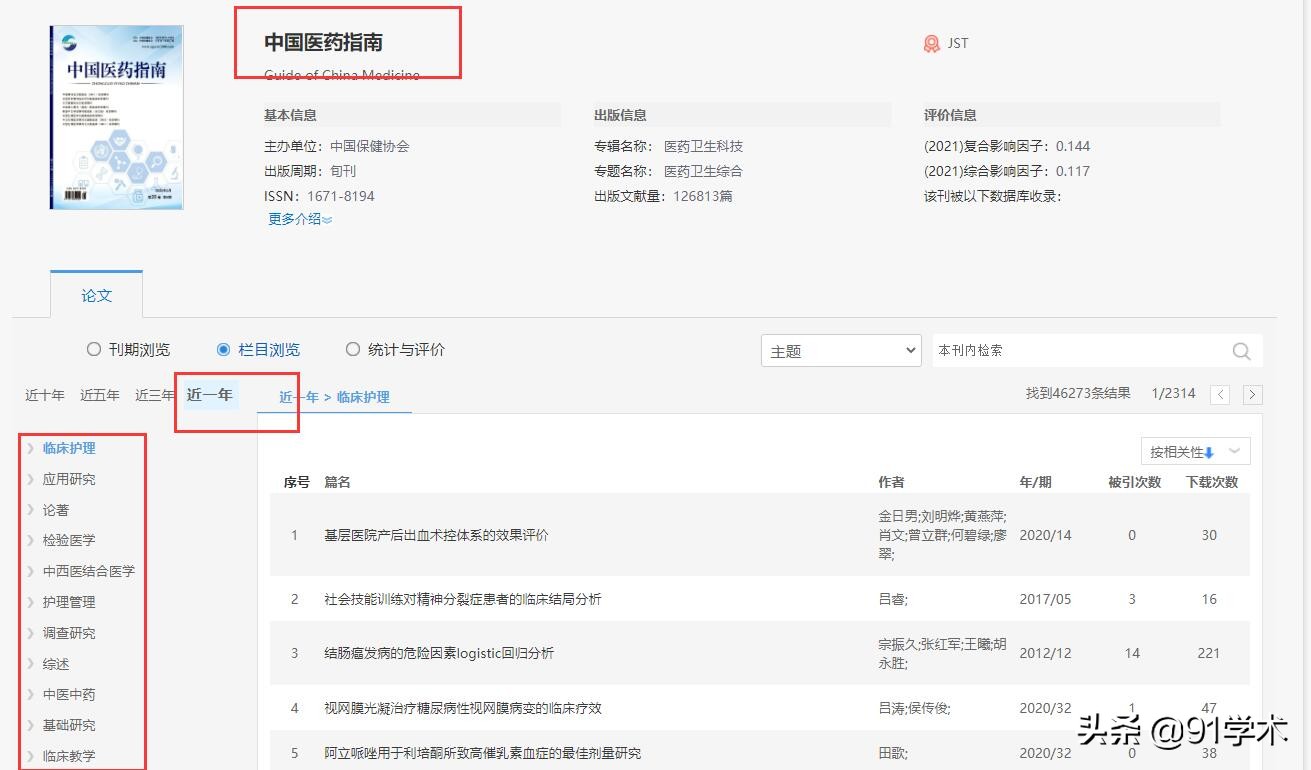The image size is (1311, 770).
Task: Open the 按相关性 sorting dropdown
Action: pos(1196,451)
